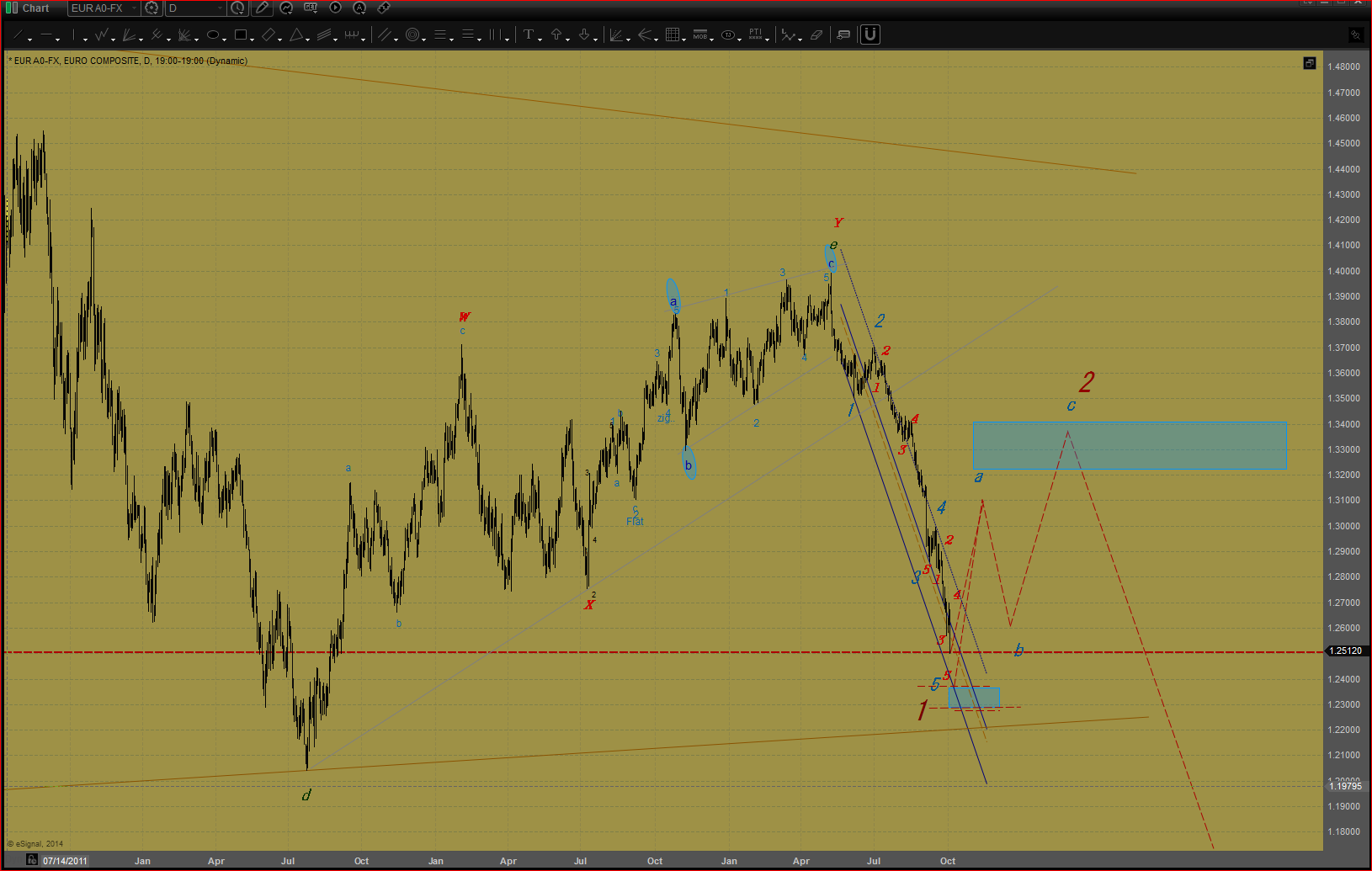
Task: Toggle the drawing toolbar pin icon
Action: [x=1355, y=35]
